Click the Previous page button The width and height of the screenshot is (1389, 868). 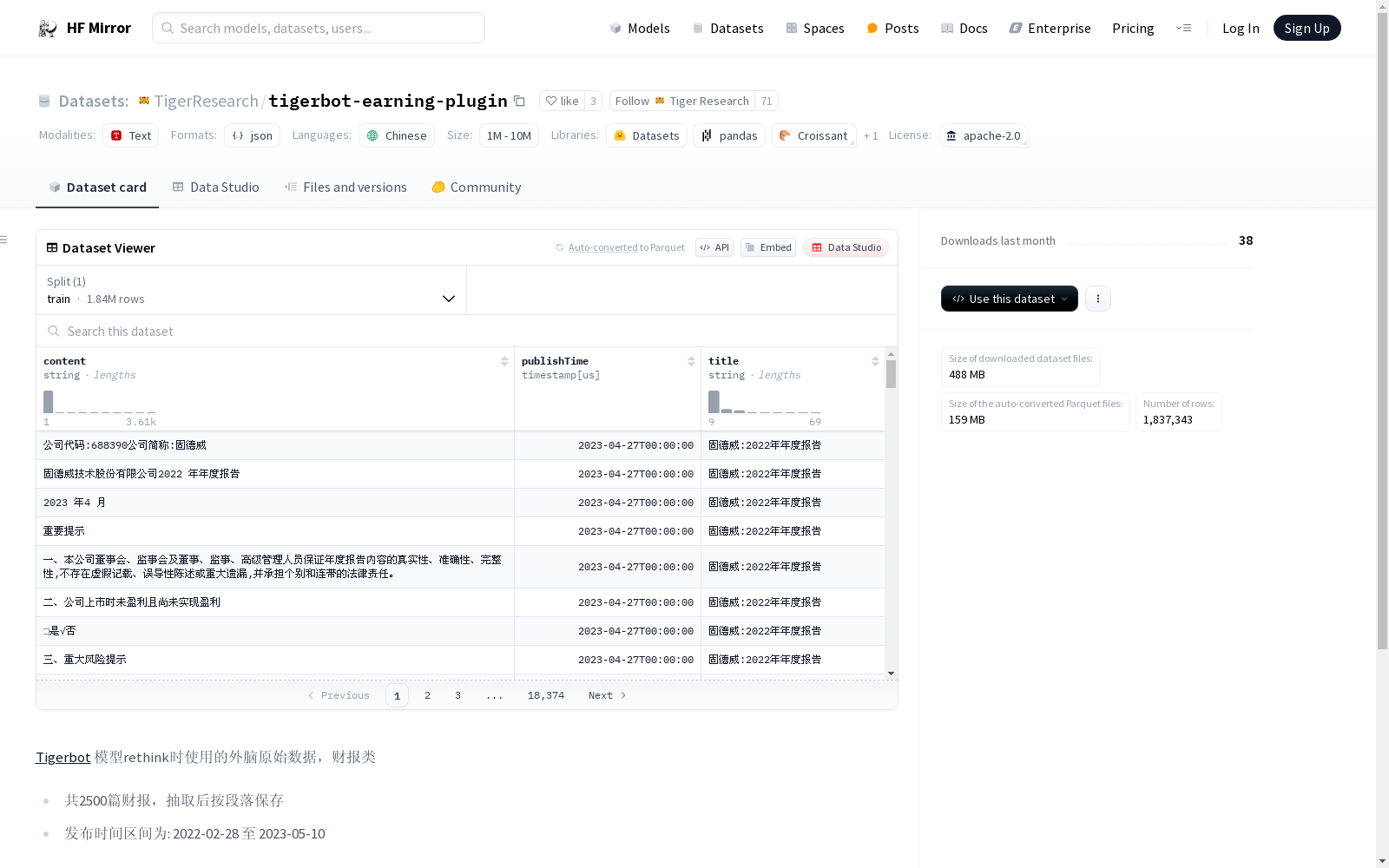point(339,695)
